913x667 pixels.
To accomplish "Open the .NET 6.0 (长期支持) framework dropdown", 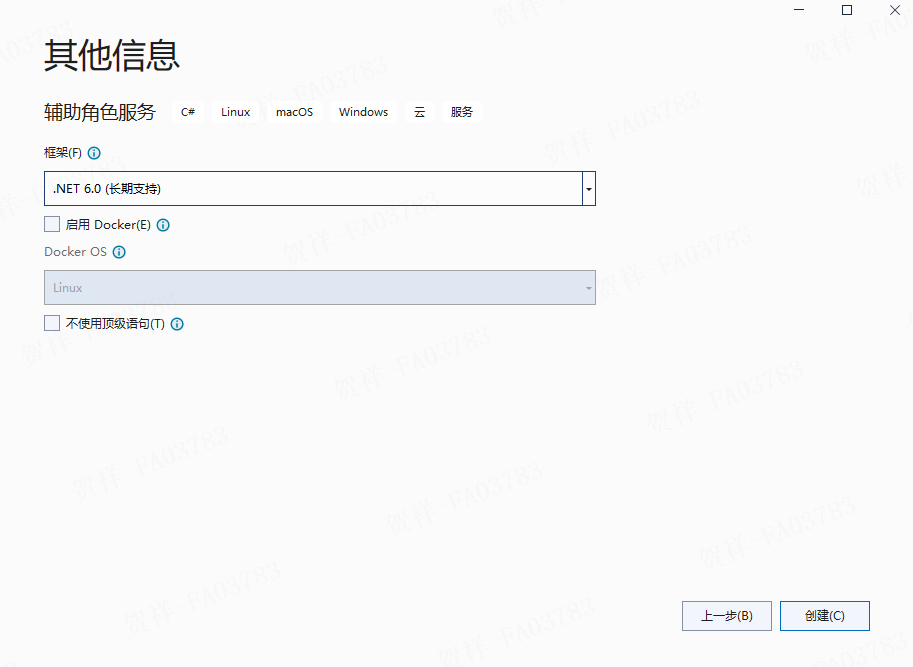I will (320, 189).
